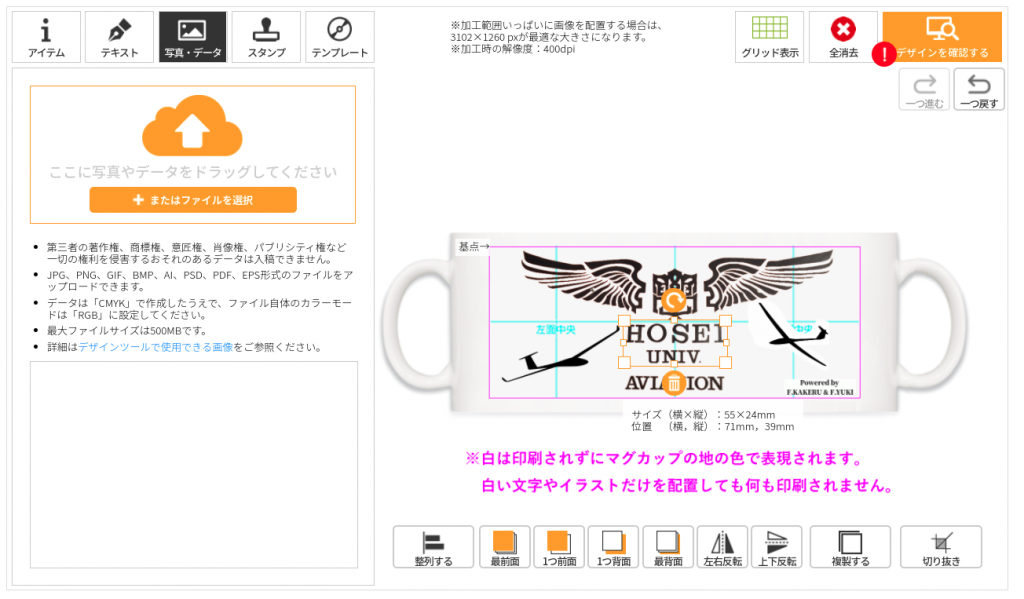
Task: Bring to front with 最前面
Action: (505, 547)
